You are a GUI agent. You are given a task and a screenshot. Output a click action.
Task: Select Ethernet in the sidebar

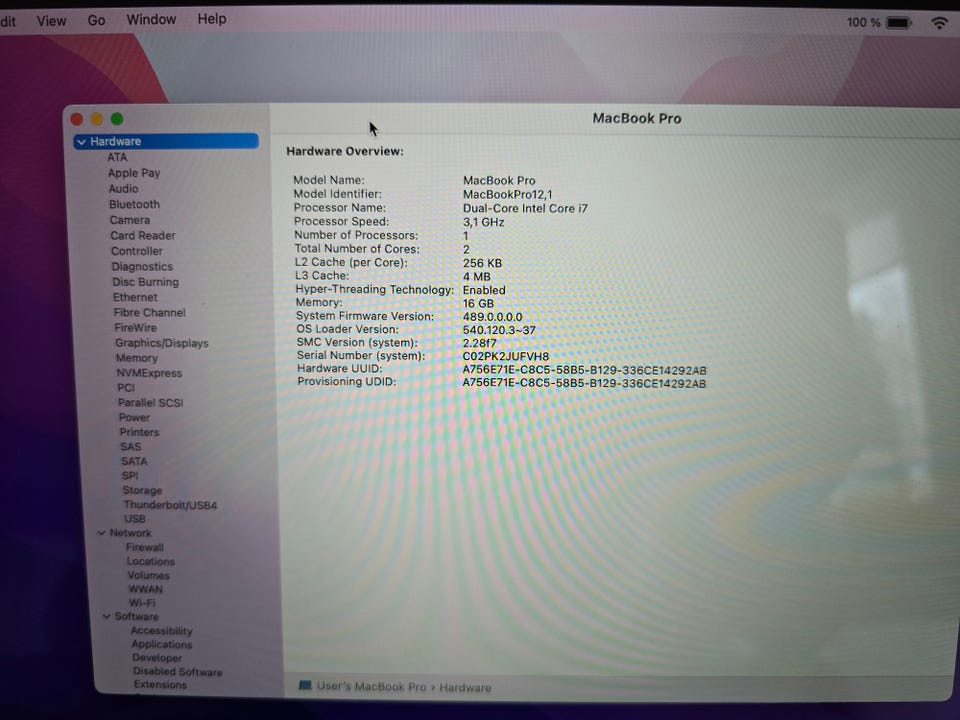point(135,298)
